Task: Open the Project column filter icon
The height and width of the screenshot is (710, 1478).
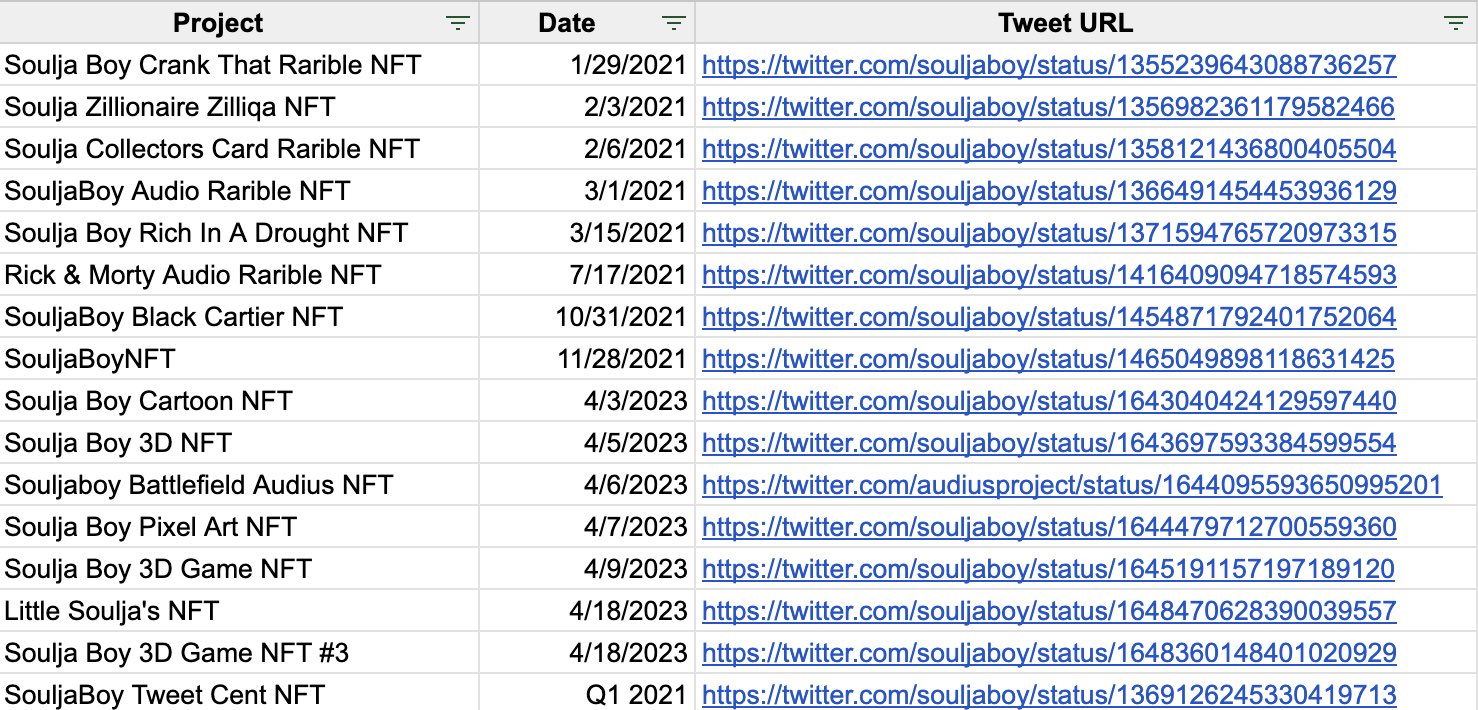Action: (457, 23)
